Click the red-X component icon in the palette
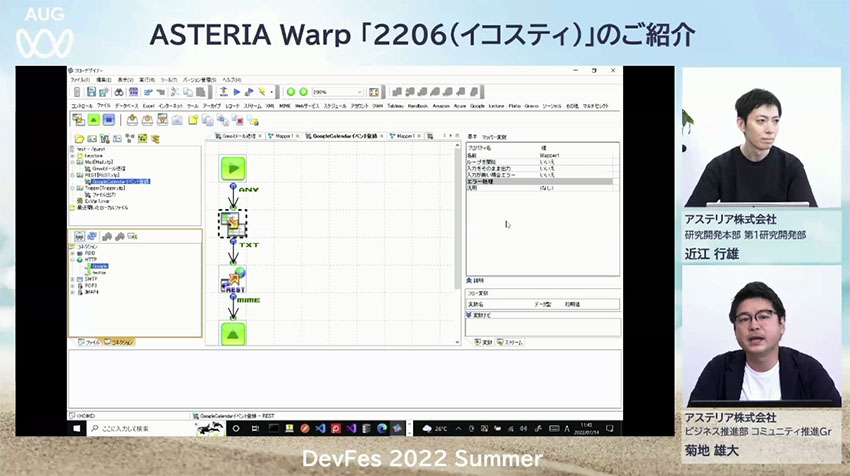 (x=237, y=120)
